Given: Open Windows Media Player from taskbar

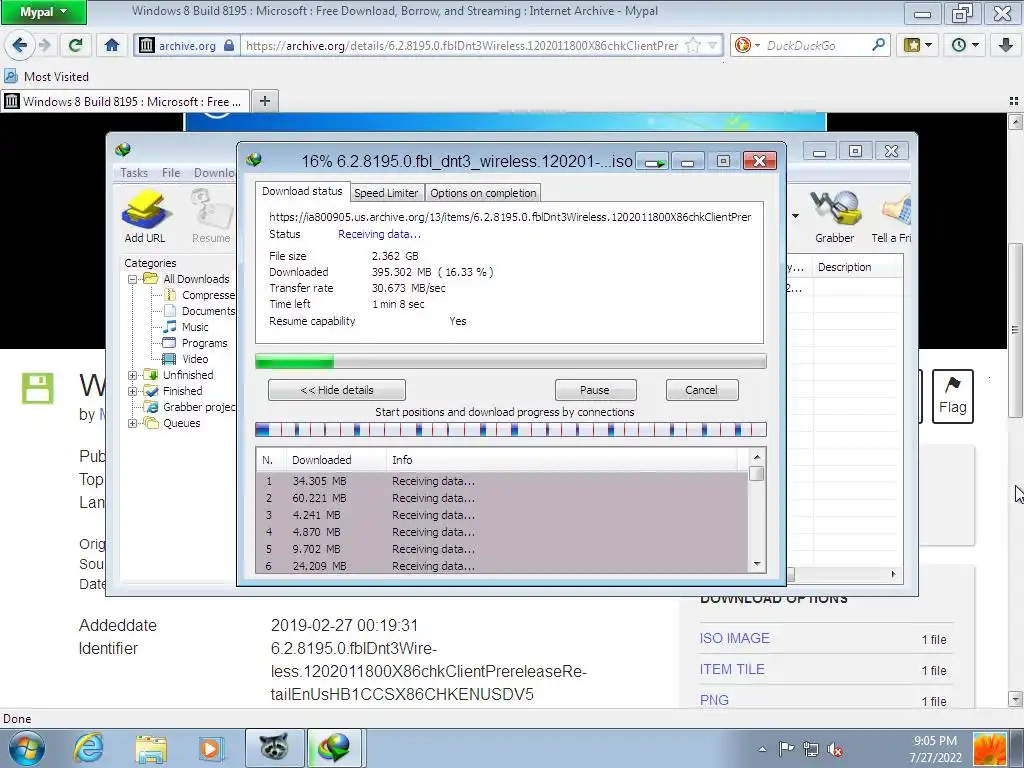Looking at the screenshot, I should [x=211, y=748].
